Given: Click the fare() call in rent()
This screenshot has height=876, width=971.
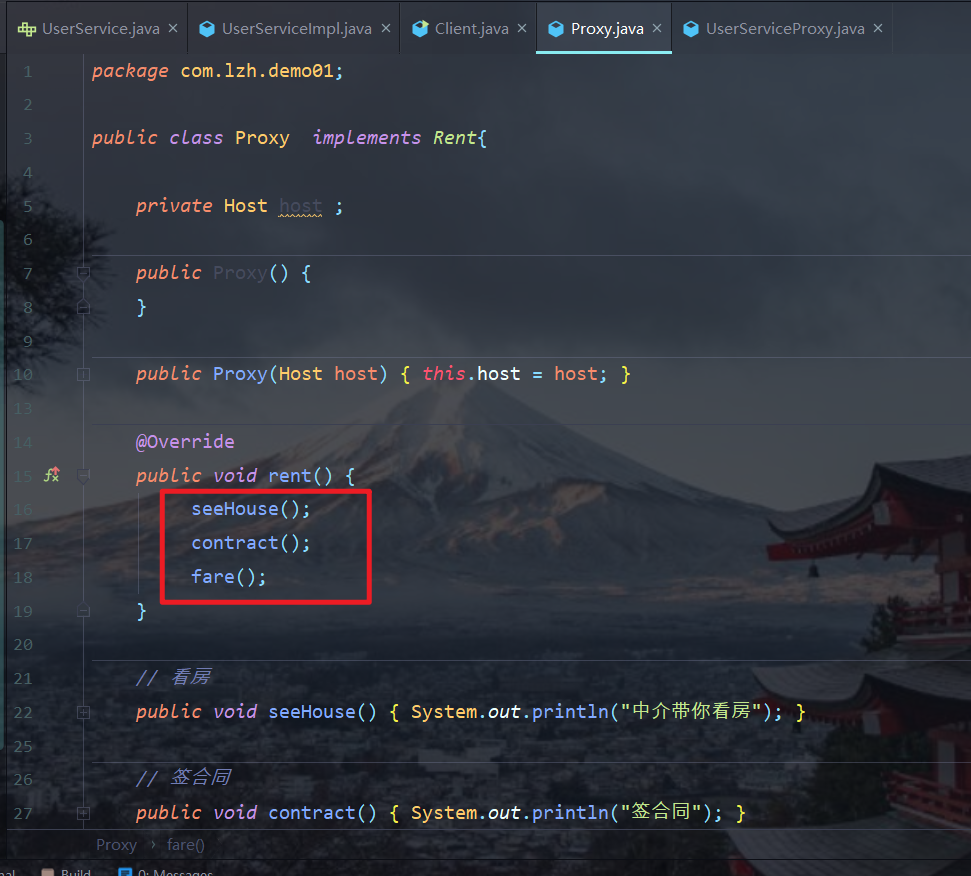Looking at the screenshot, I should [229, 577].
